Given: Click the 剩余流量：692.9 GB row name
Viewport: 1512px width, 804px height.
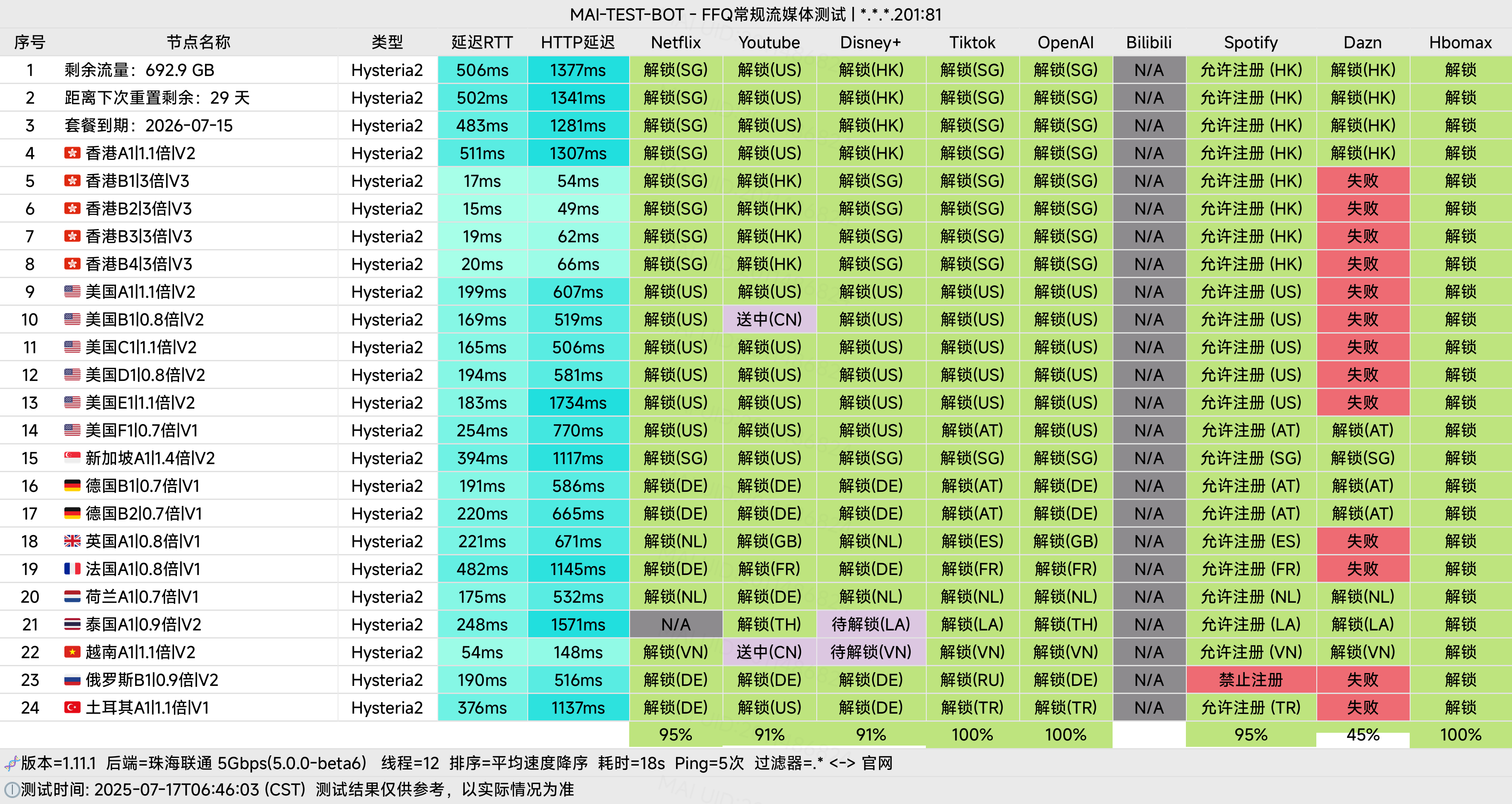Looking at the screenshot, I should 139,70.
